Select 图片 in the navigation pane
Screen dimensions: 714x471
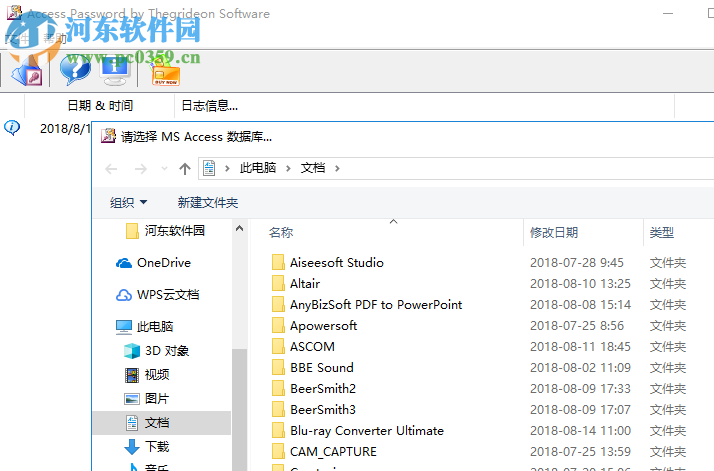tap(147, 399)
